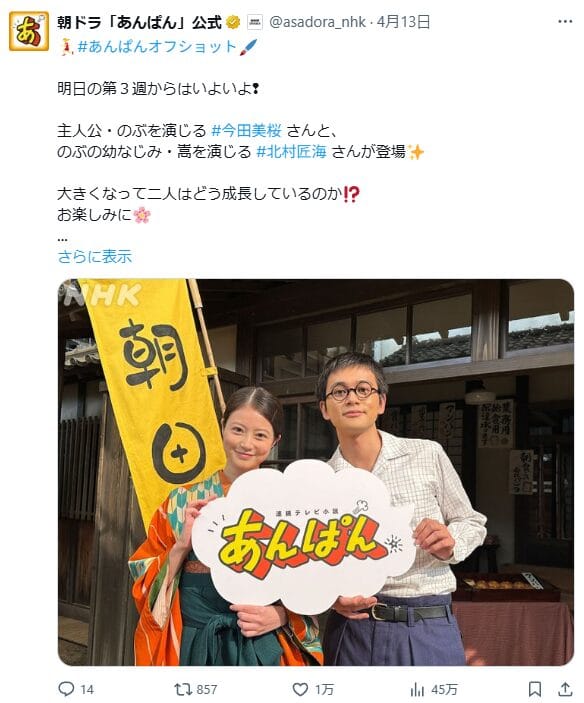Open hashtag #今田美桜

pyautogui.click(x=247, y=130)
